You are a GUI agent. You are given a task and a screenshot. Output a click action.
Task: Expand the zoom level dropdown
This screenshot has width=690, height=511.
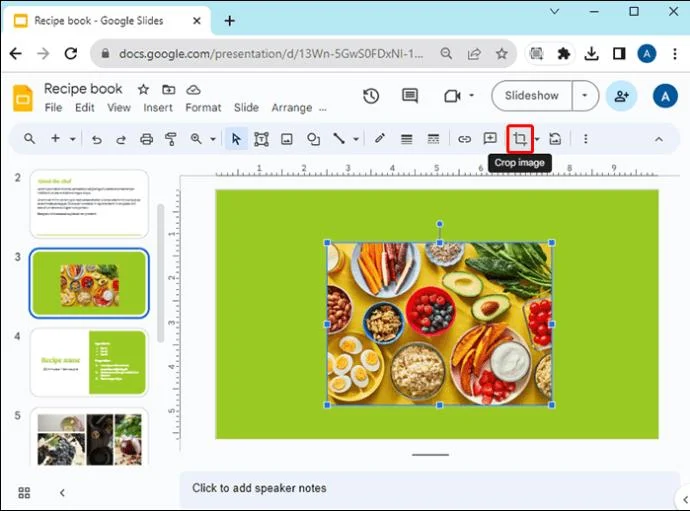point(213,140)
